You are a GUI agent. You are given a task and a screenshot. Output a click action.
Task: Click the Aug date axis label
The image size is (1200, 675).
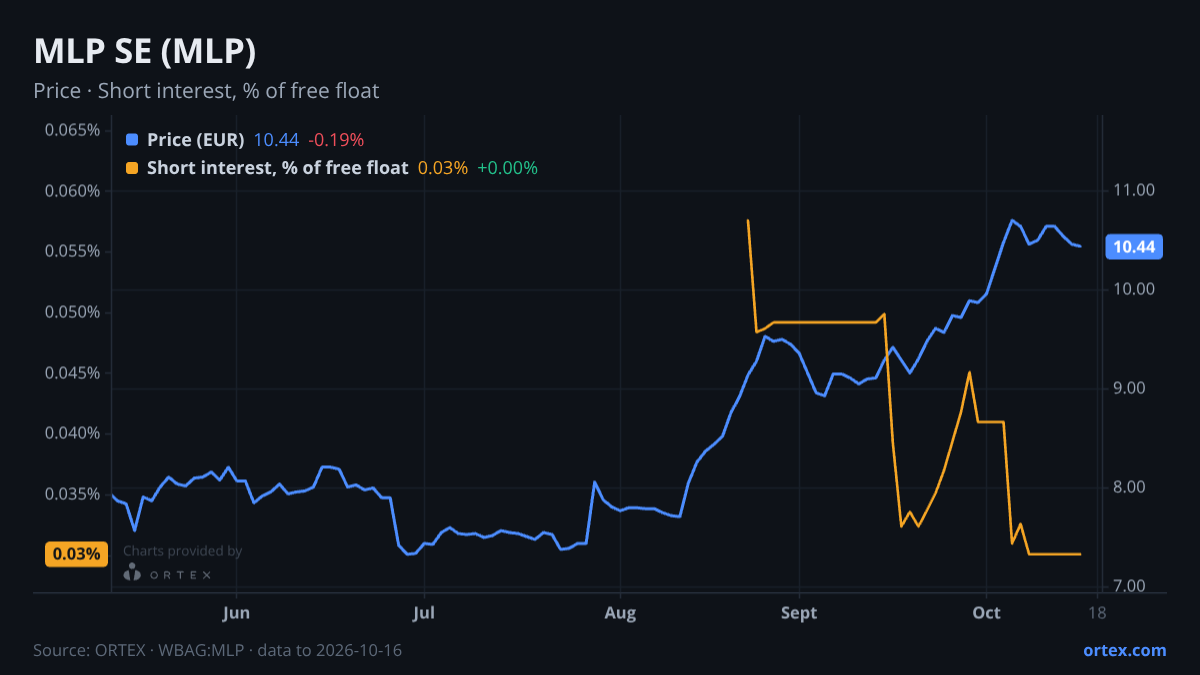pyautogui.click(x=621, y=613)
